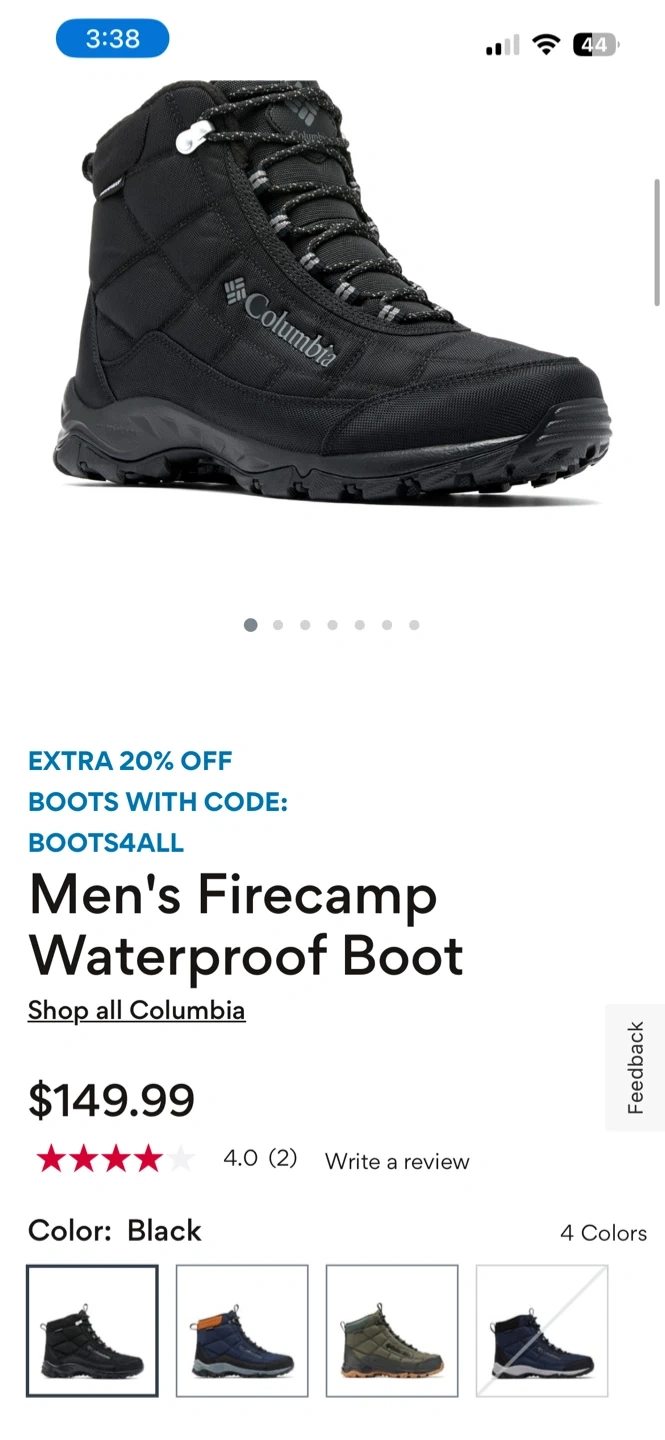Click Write a review link
Viewport: 665px width, 1440px height.
tap(397, 1161)
